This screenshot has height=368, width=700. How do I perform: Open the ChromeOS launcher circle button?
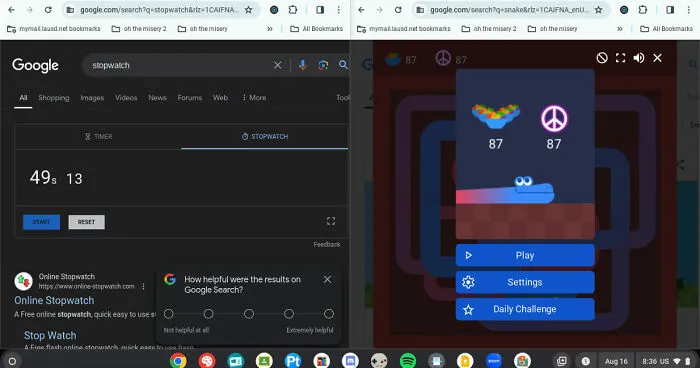tap(12, 361)
